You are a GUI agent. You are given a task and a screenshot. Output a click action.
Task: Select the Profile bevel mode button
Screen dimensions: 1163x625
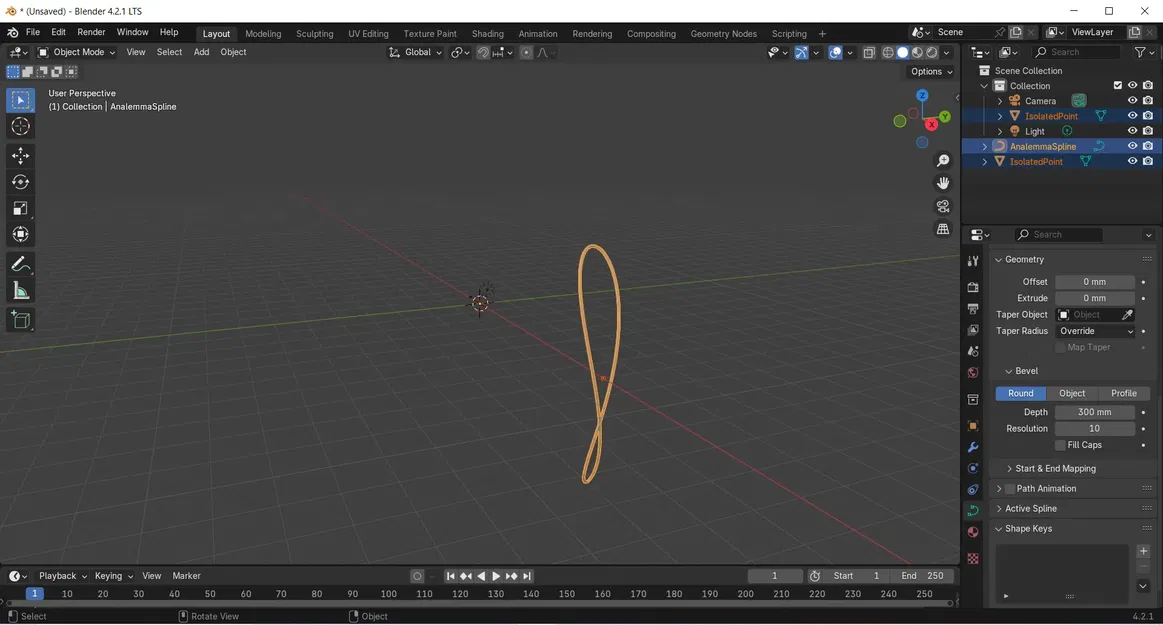[x=1123, y=393]
